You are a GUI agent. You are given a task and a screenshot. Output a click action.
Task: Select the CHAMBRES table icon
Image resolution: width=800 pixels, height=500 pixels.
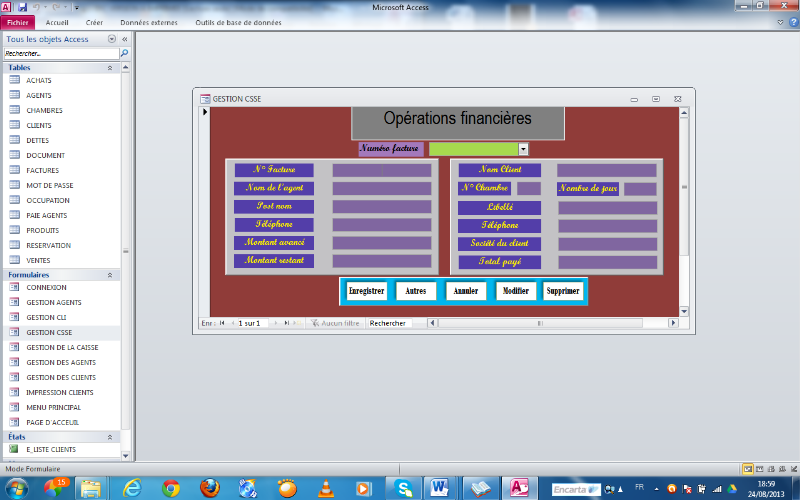pyautogui.click(x=15, y=110)
